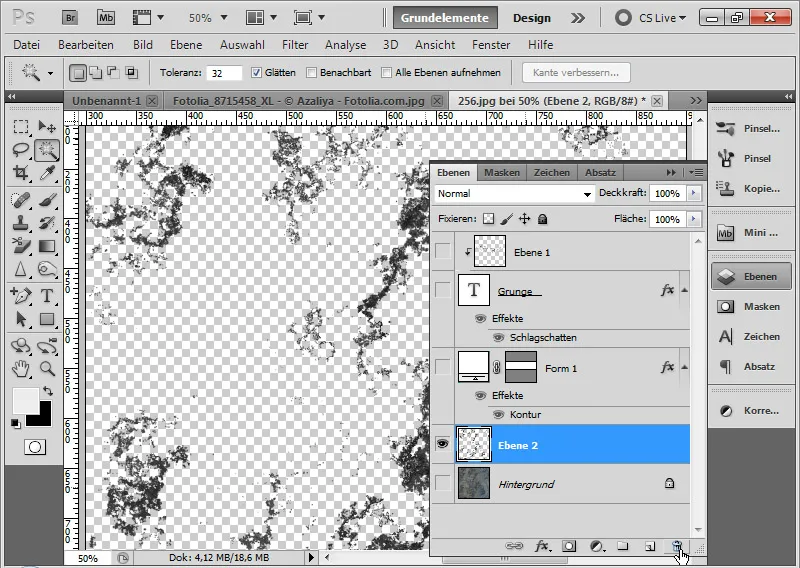Select the Magic Wand tool

pos(47,150)
